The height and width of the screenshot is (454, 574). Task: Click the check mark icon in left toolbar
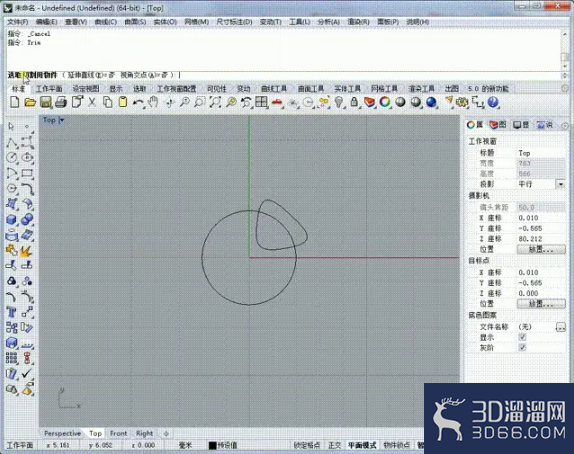(x=27, y=373)
